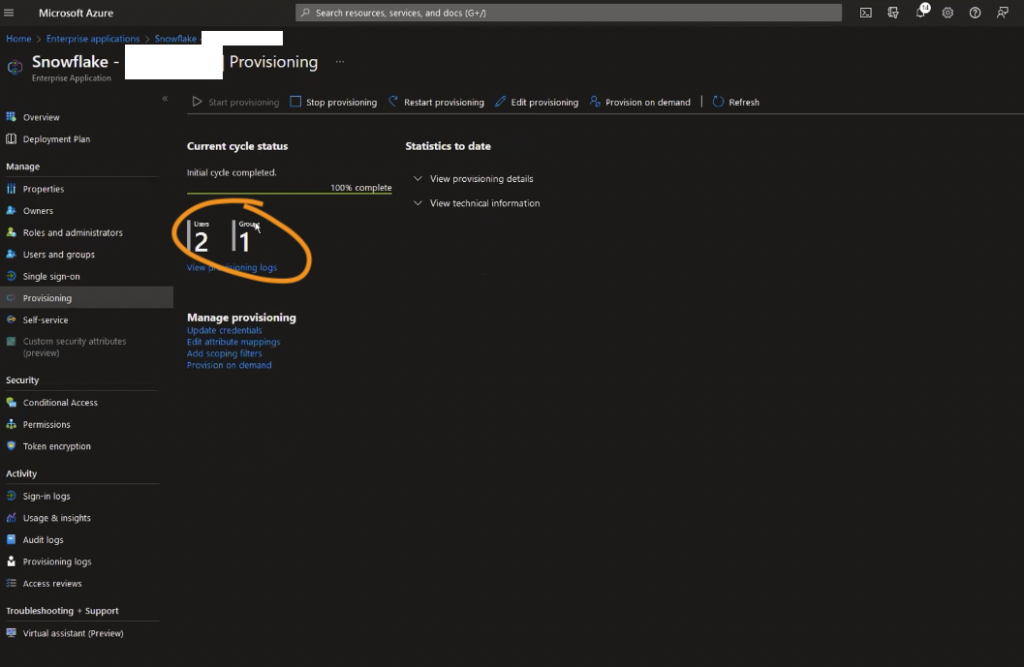Restart provisioning from the toolbar

pyautogui.click(x=437, y=101)
